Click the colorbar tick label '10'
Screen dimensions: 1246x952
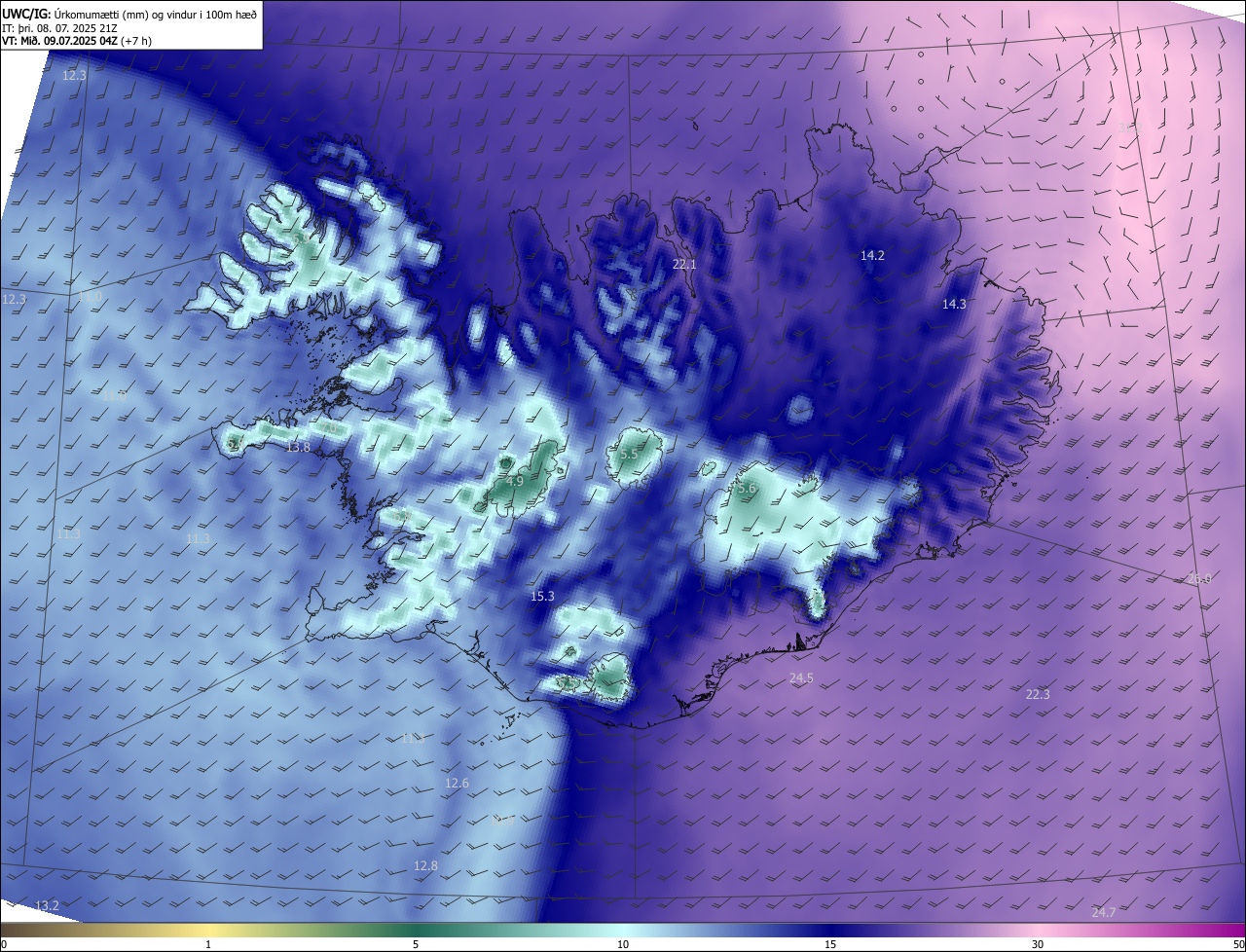(623, 945)
